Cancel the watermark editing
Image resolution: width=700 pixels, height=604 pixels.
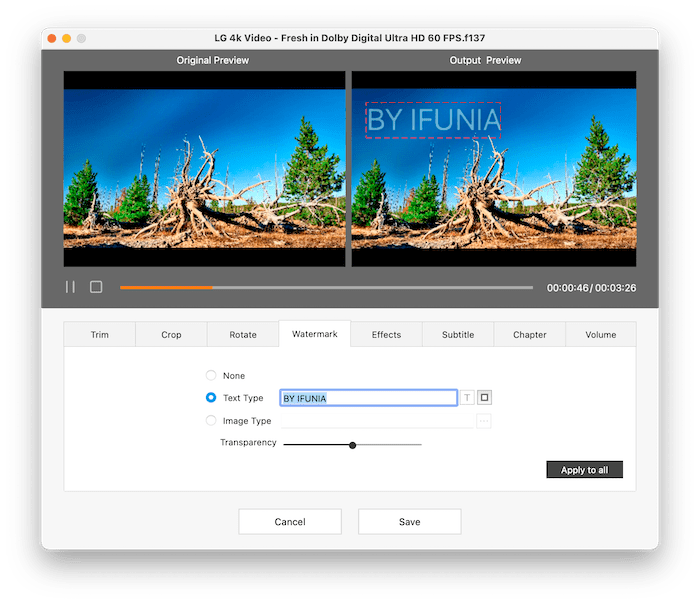290,522
